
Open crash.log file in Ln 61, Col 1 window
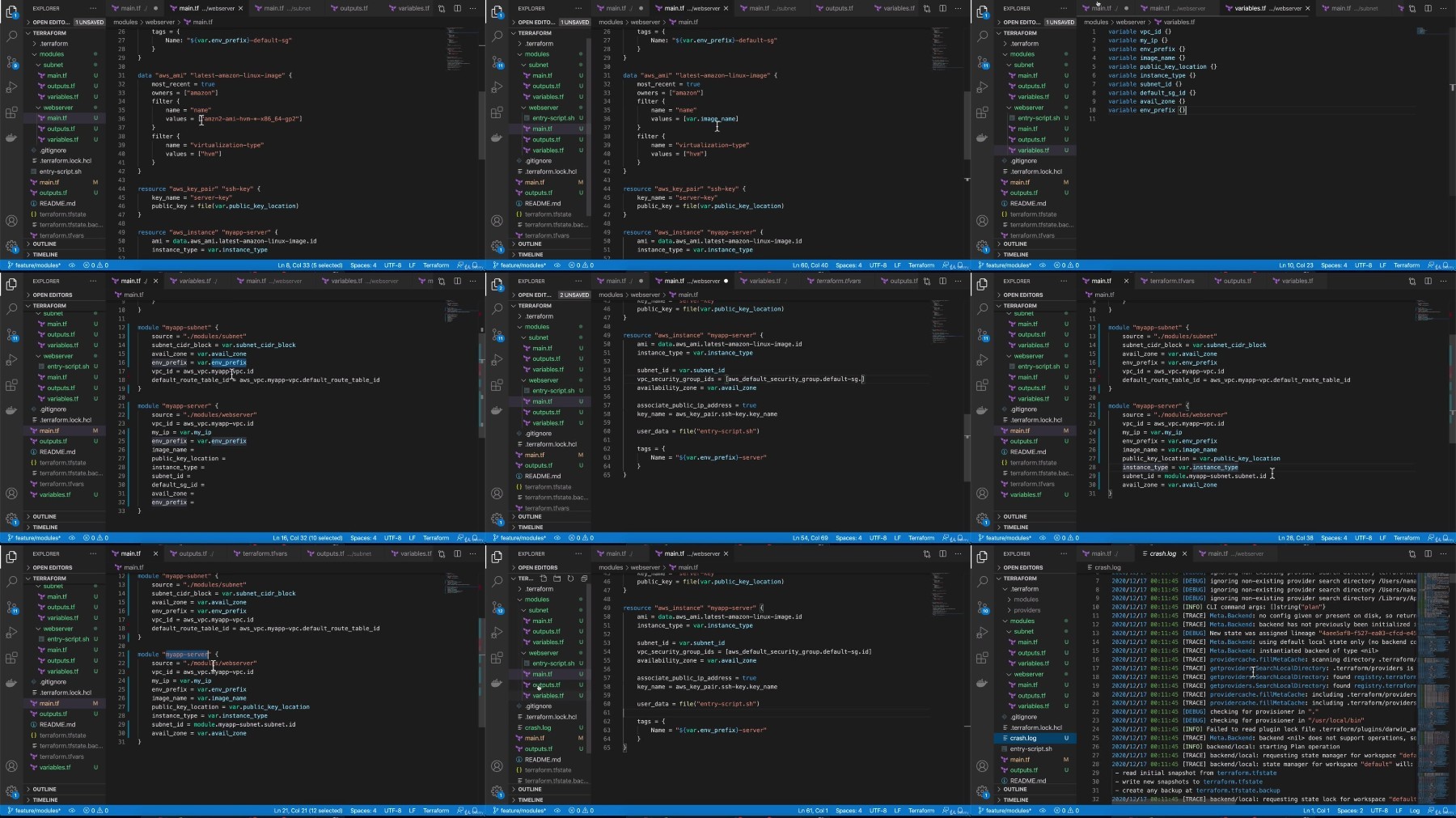[x=538, y=727]
